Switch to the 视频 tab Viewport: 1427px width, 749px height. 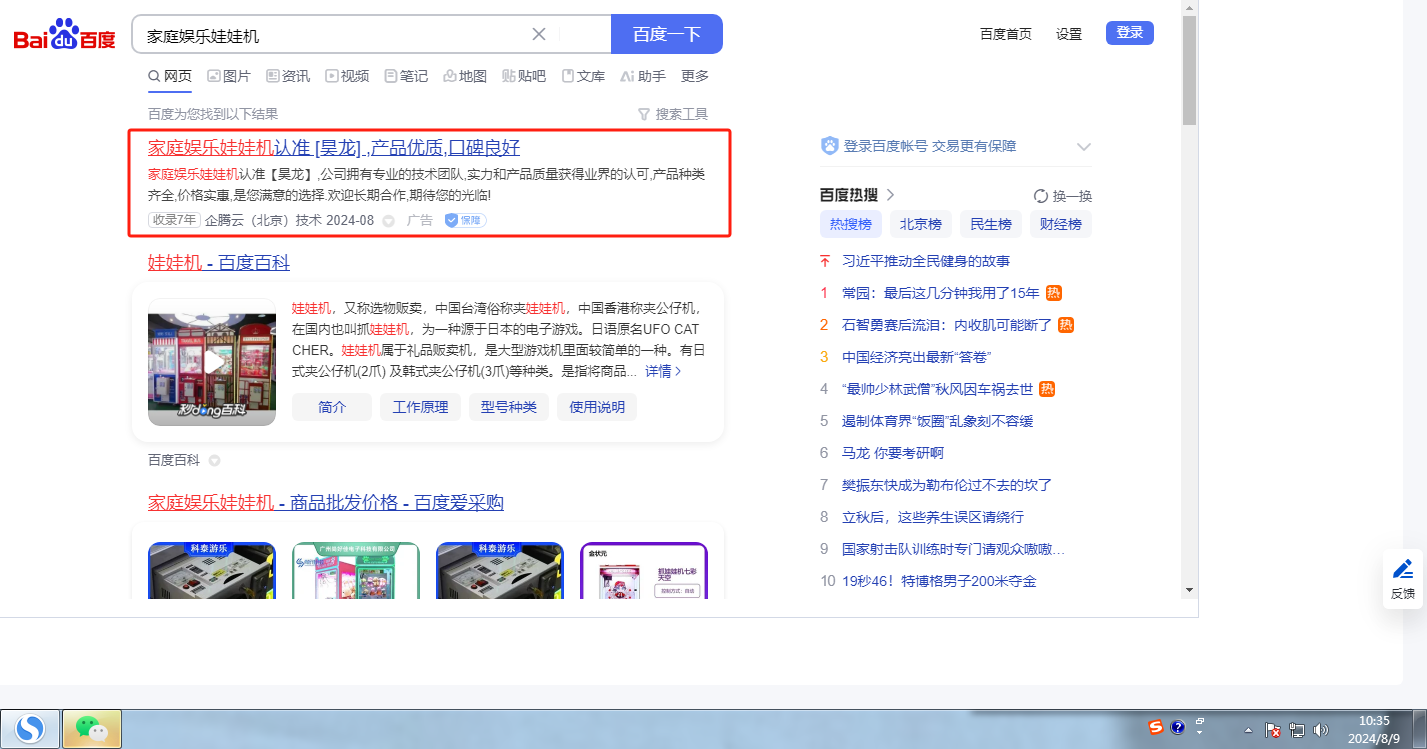[347, 76]
